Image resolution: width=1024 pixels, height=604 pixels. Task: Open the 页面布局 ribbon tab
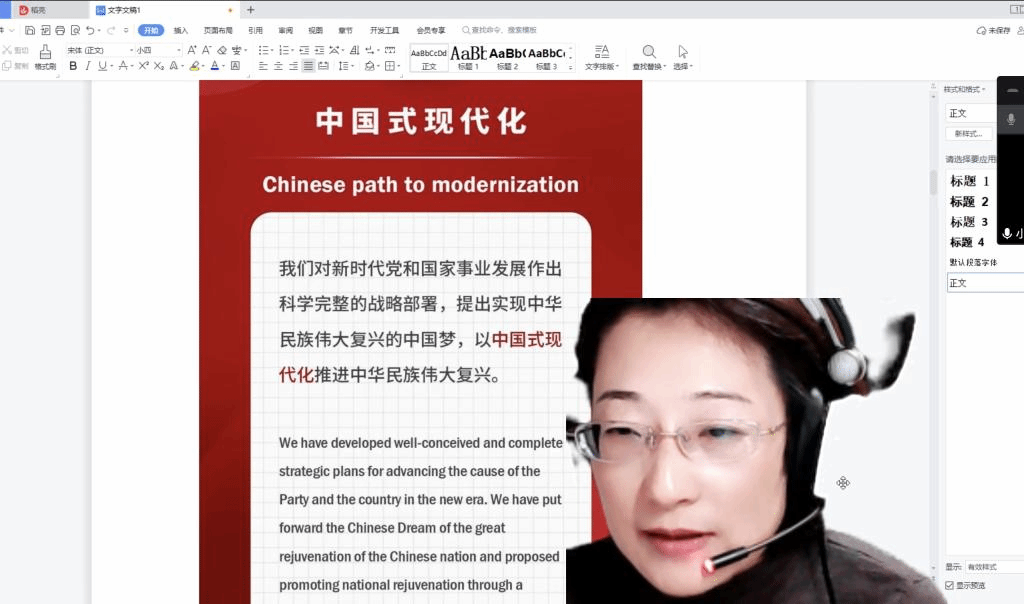coord(218,30)
